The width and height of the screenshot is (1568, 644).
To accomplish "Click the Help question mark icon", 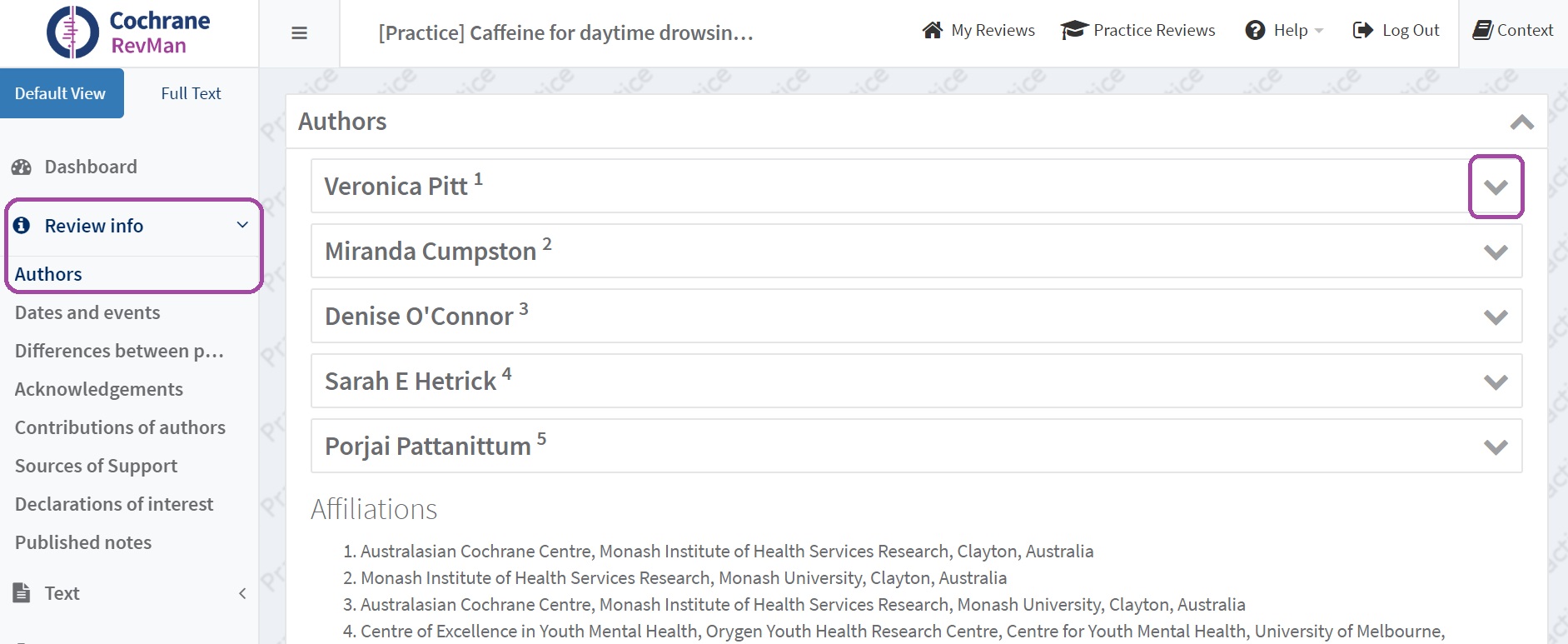I will point(1255,31).
